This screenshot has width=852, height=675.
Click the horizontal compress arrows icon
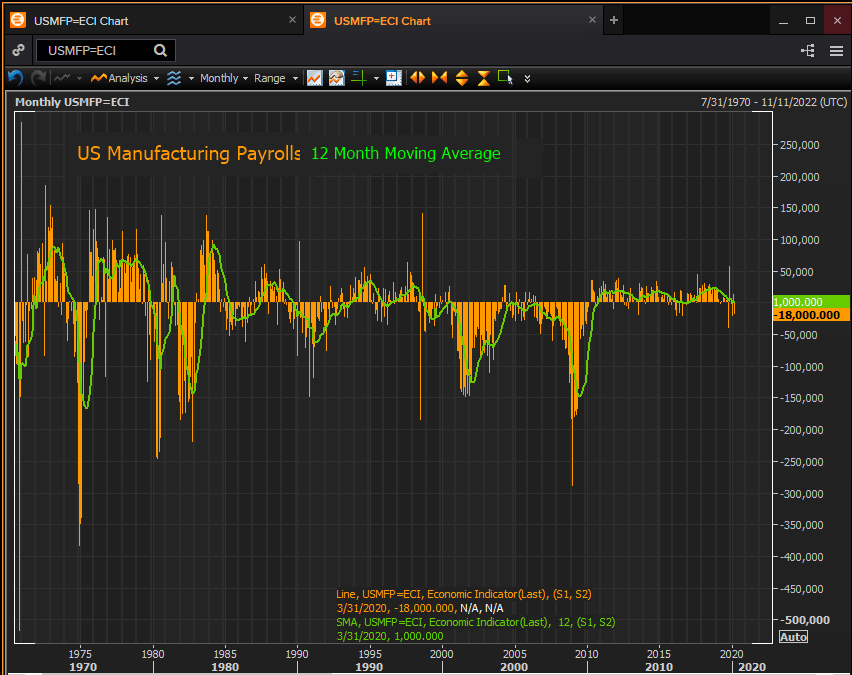click(x=439, y=78)
